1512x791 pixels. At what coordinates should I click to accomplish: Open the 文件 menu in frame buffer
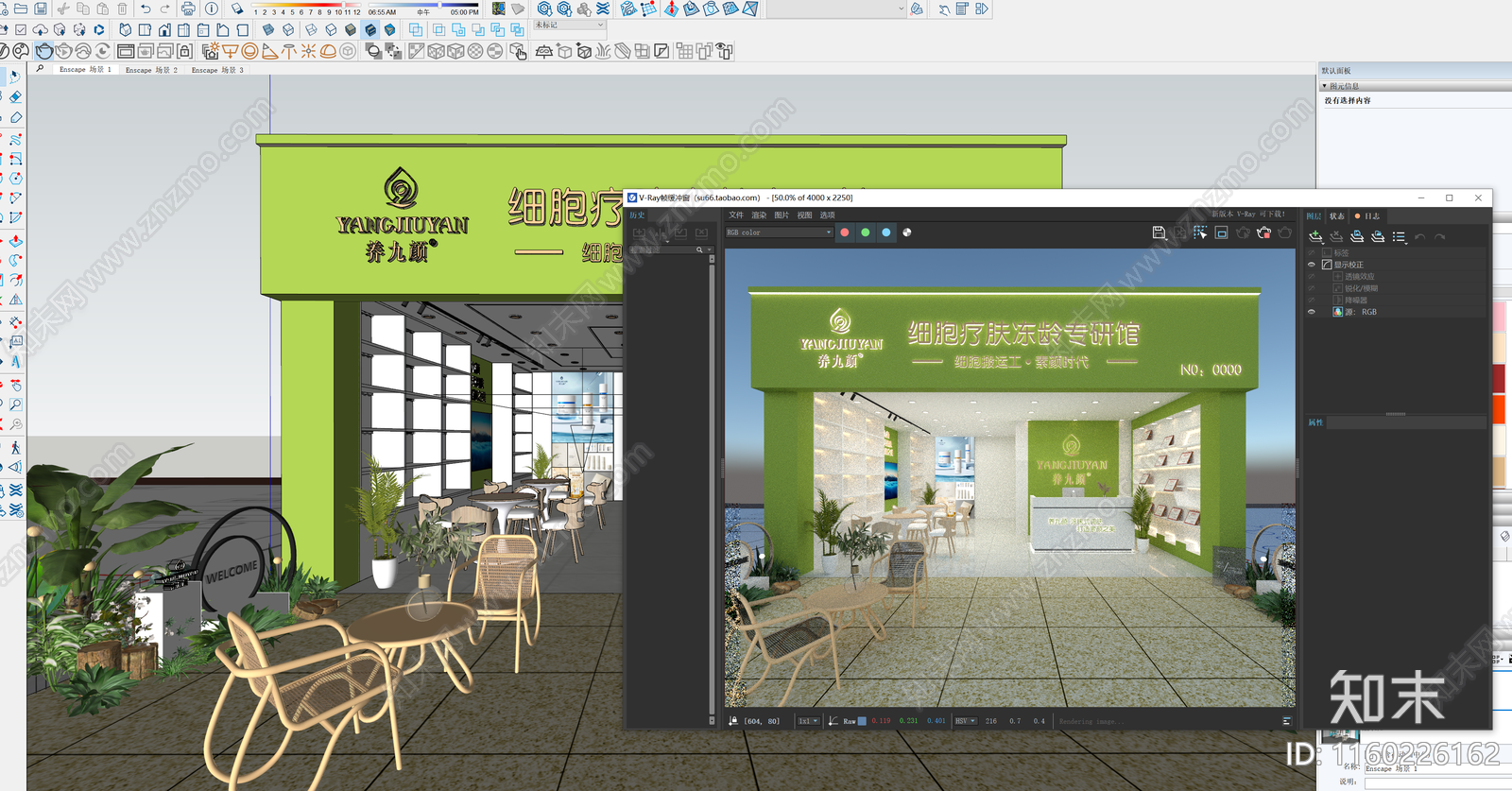coord(736,215)
